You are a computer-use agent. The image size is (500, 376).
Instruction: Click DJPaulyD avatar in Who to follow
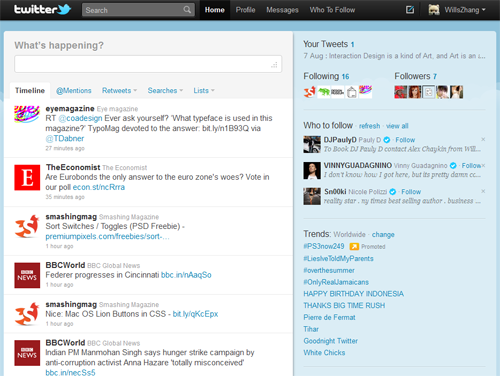[312, 144]
